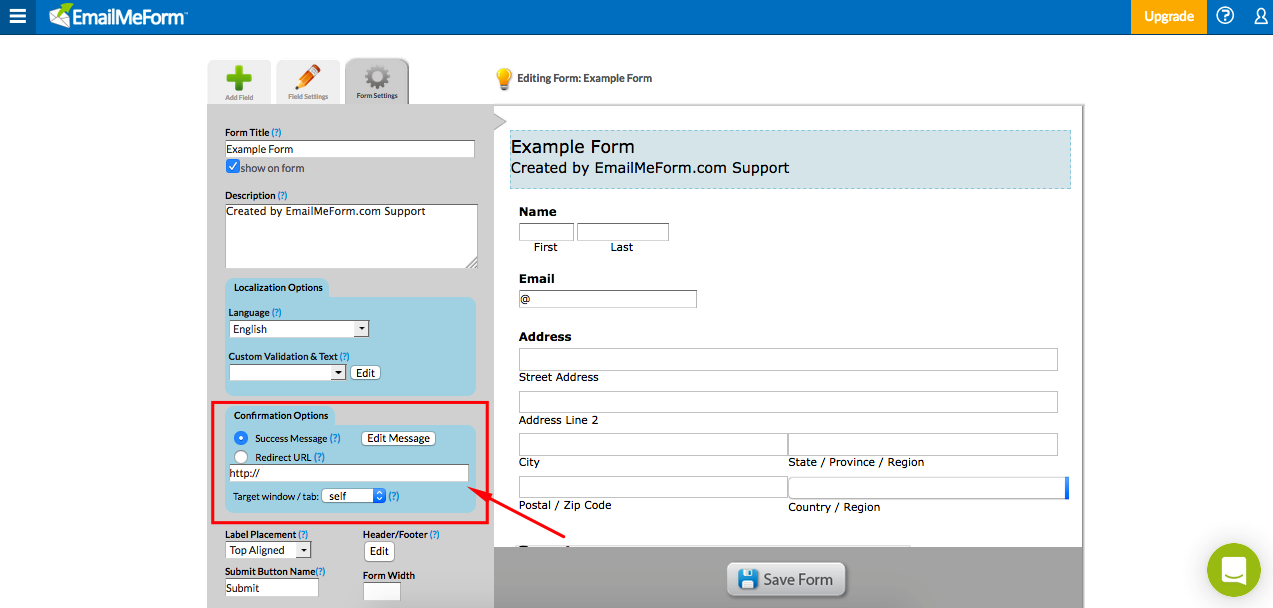Open the Label Placement dropdown
The width and height of the screenshot is (1273, 608).
click(x=268, y=550)
